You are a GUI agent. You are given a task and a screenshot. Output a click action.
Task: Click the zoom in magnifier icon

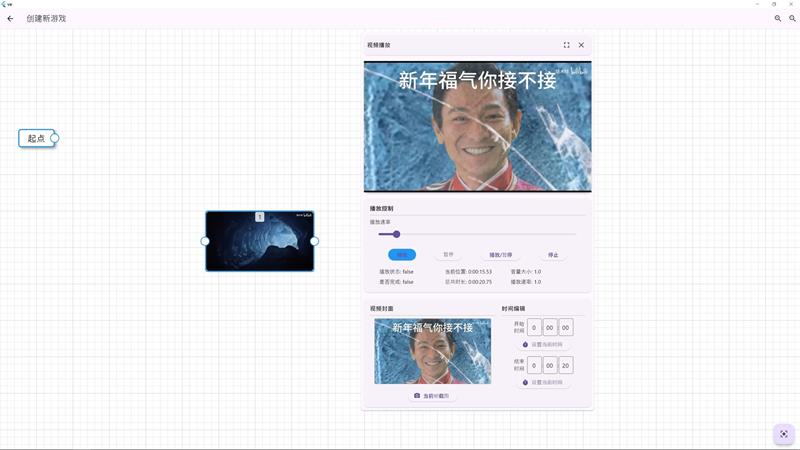(778, 18)
